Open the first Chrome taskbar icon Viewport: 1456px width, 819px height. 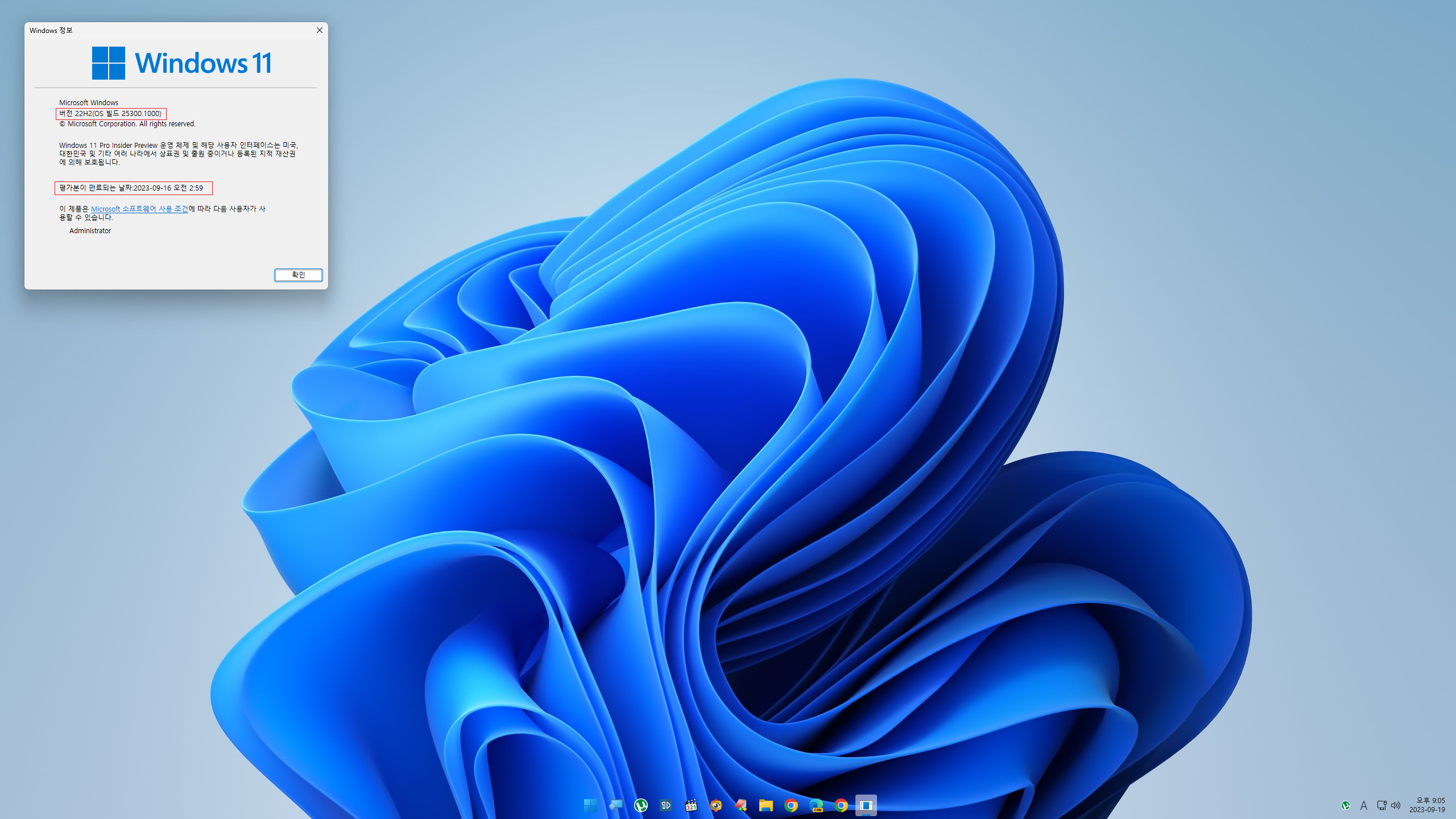[791, 805]
